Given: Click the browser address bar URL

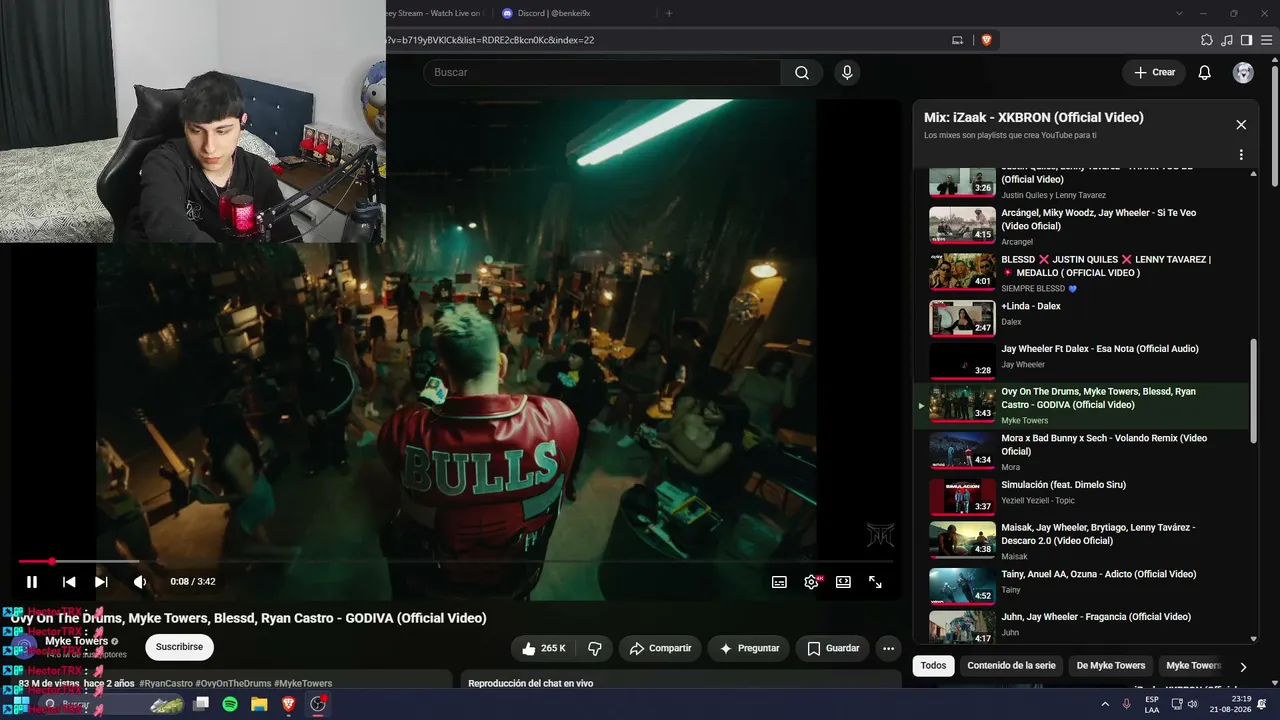Looking at the screenshot, I should click(x=492, y=40).
